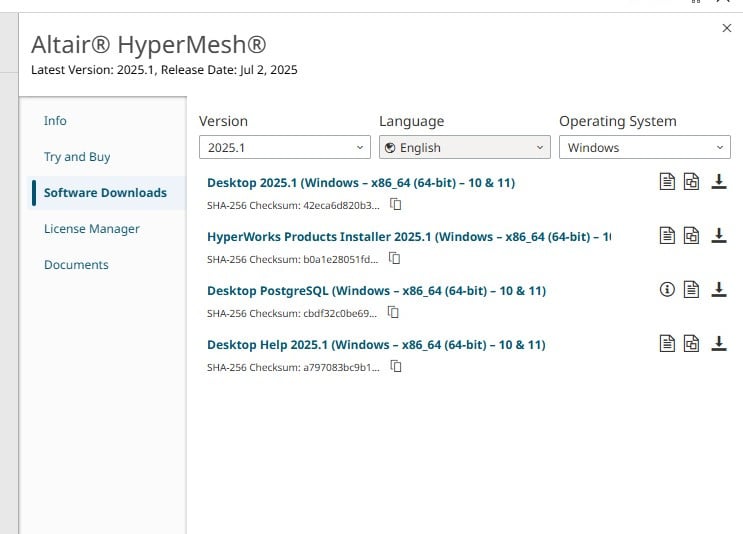
Task: Copy checksum for Desktop PostgreSQL
Action: [x=393, y=312]
